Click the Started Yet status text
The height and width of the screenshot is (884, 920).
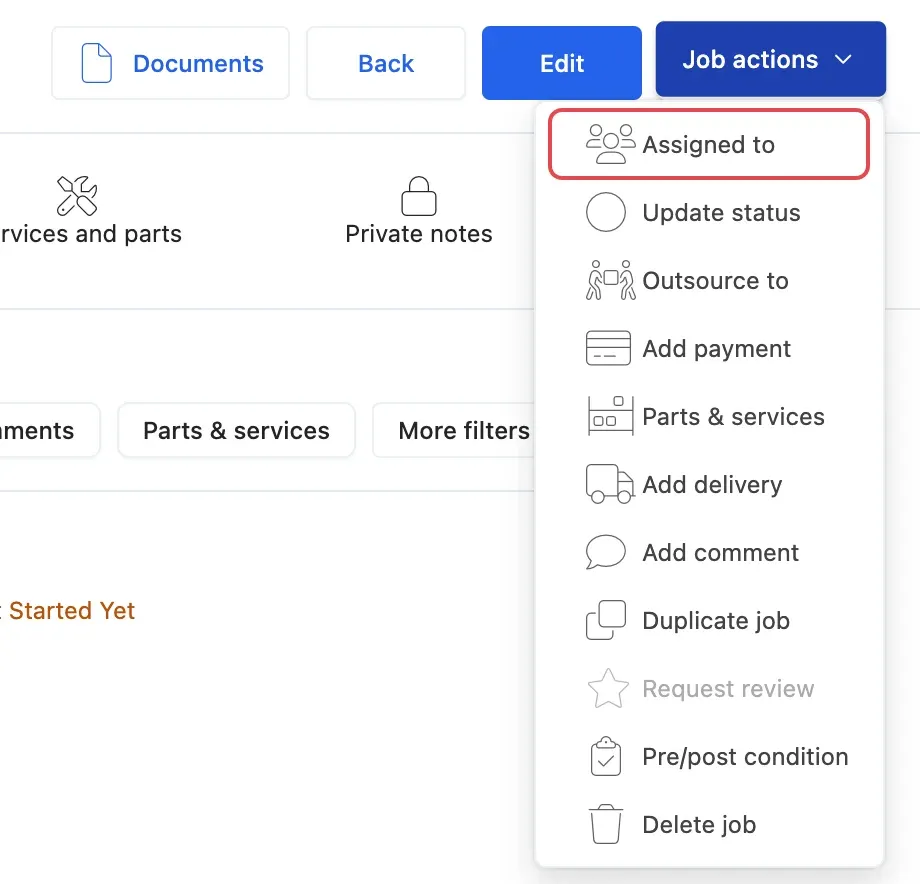[x=72, y=611]
